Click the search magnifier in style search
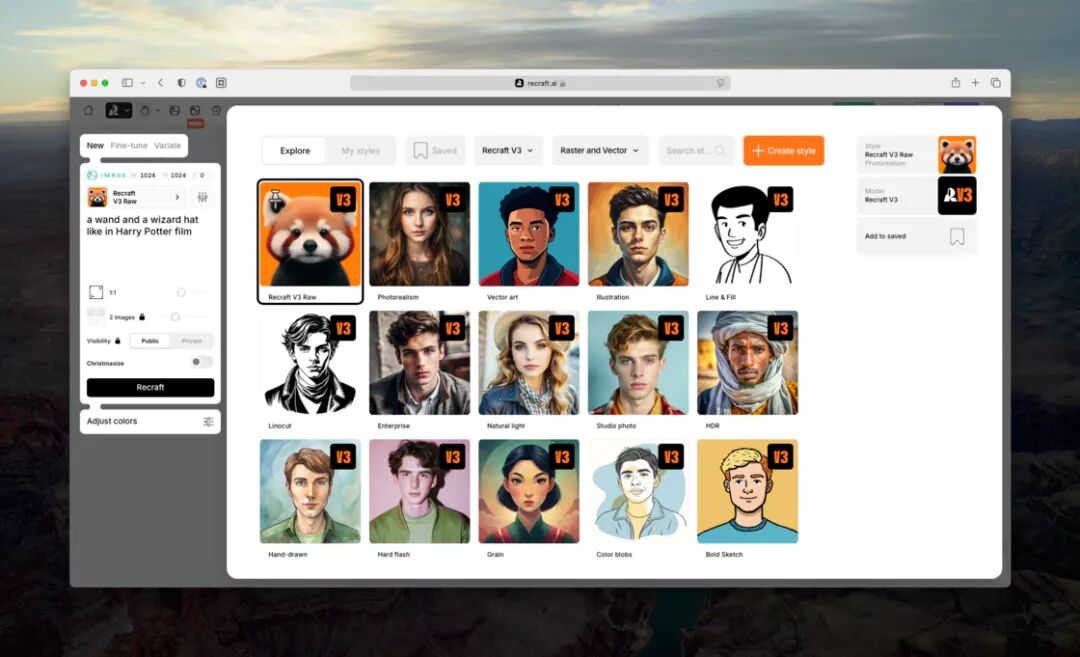Screen dimensions: 1080x657 coord(720,151)
